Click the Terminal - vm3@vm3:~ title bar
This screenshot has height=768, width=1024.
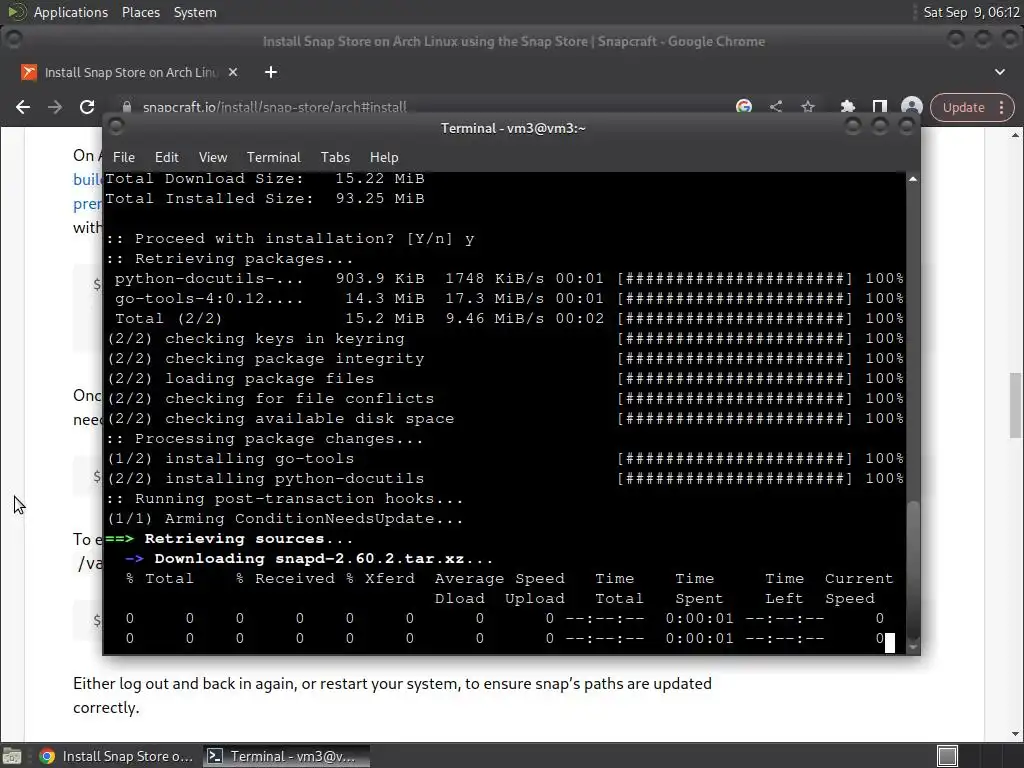(513, 128)
